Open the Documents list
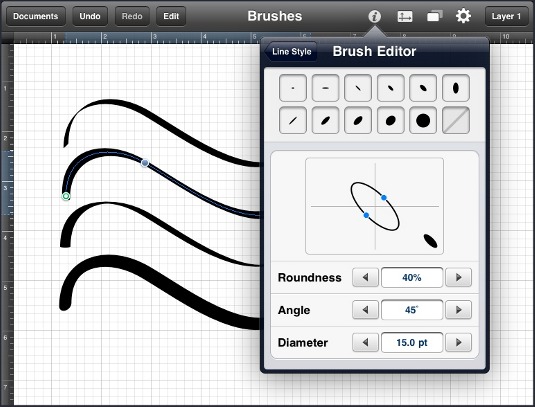 [36, 16]
